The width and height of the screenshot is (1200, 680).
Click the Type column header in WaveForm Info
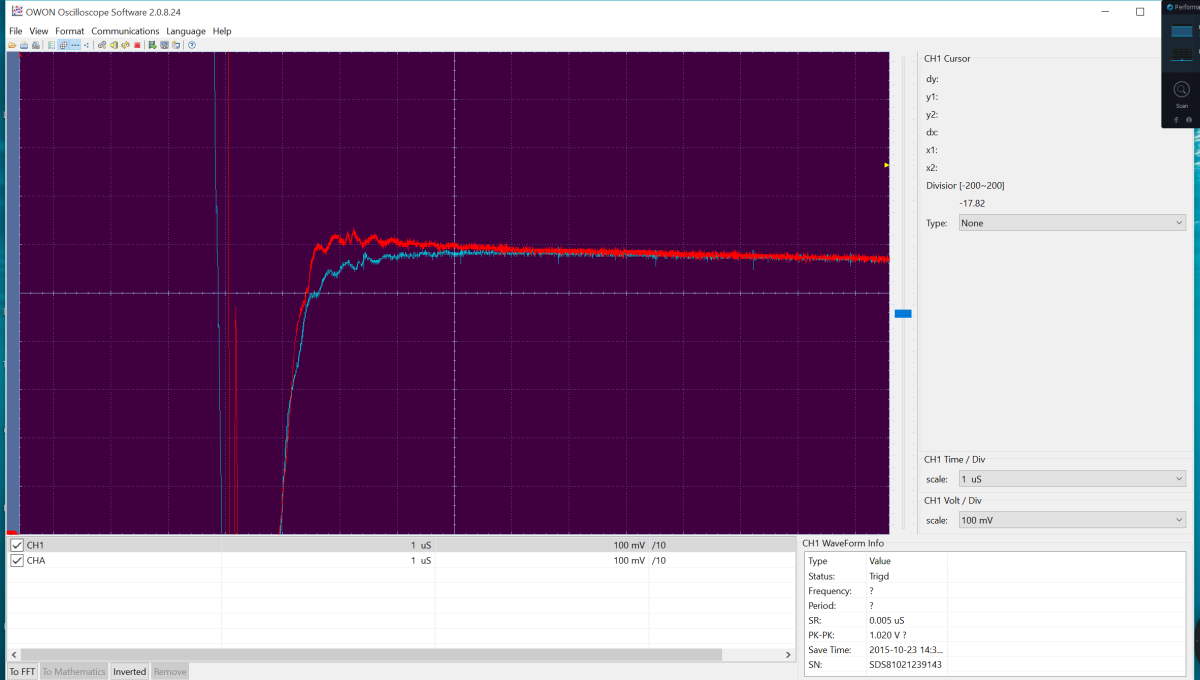(x=818, y=561)
